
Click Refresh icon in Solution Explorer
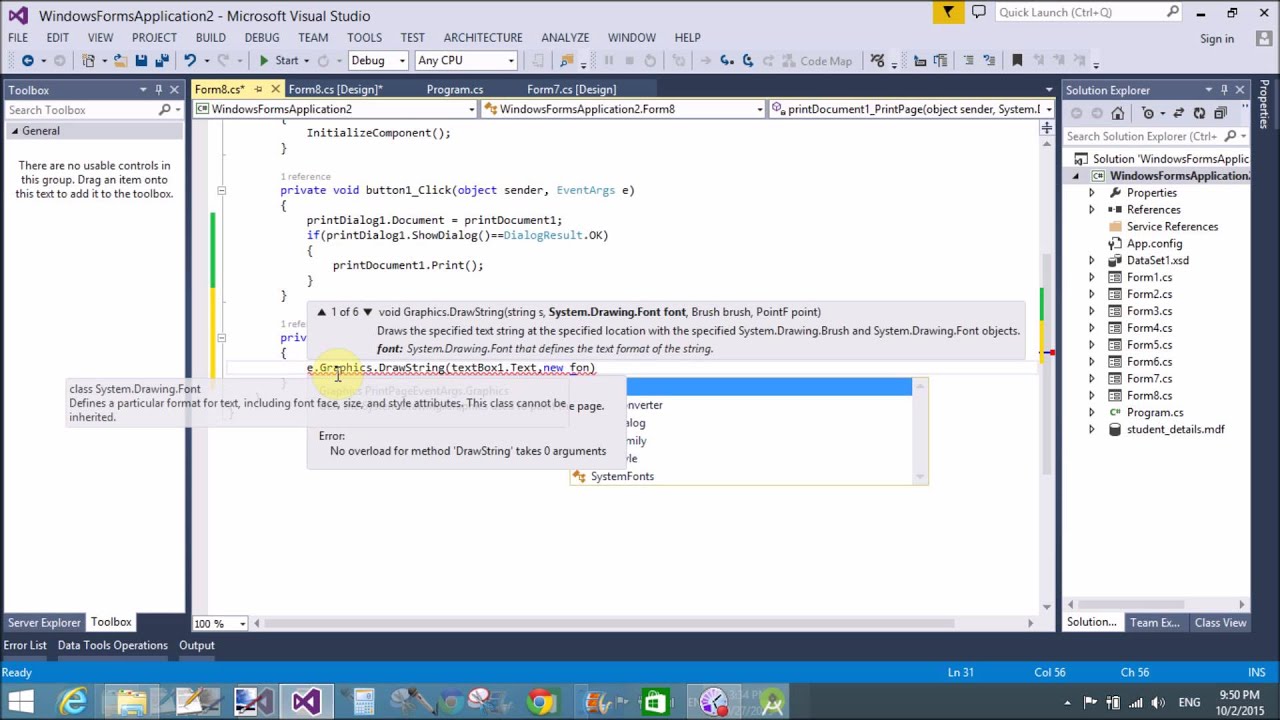coord(1199,113)
